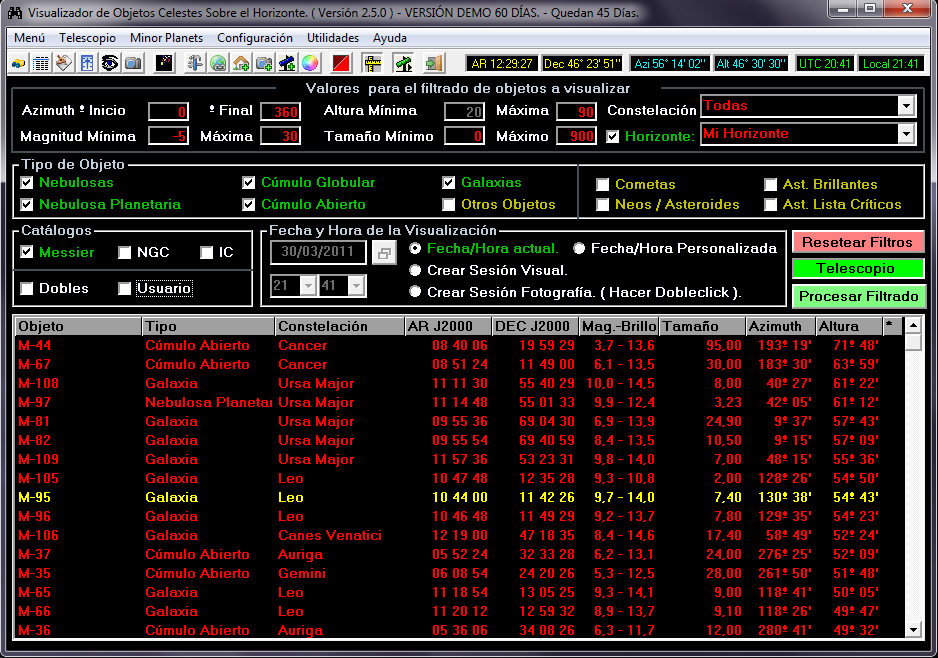This screenshot has height=658, width=938.
Task: Click the Altura Máxima input field
Action: (575, 111)
